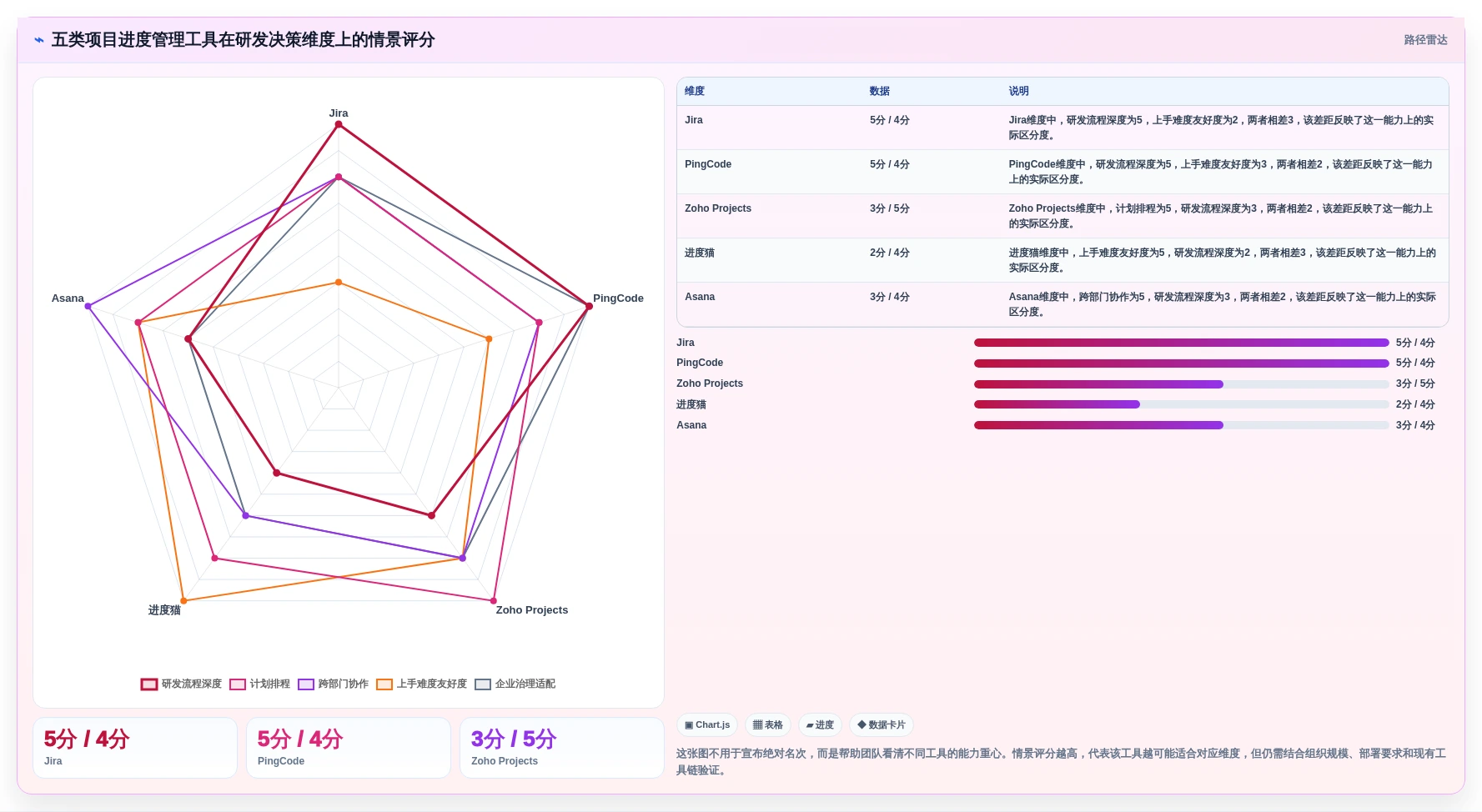1482x812 pixels.
Task: Click the pink data point at Zoho Projects vertex
Action: (x=494, y=600)
